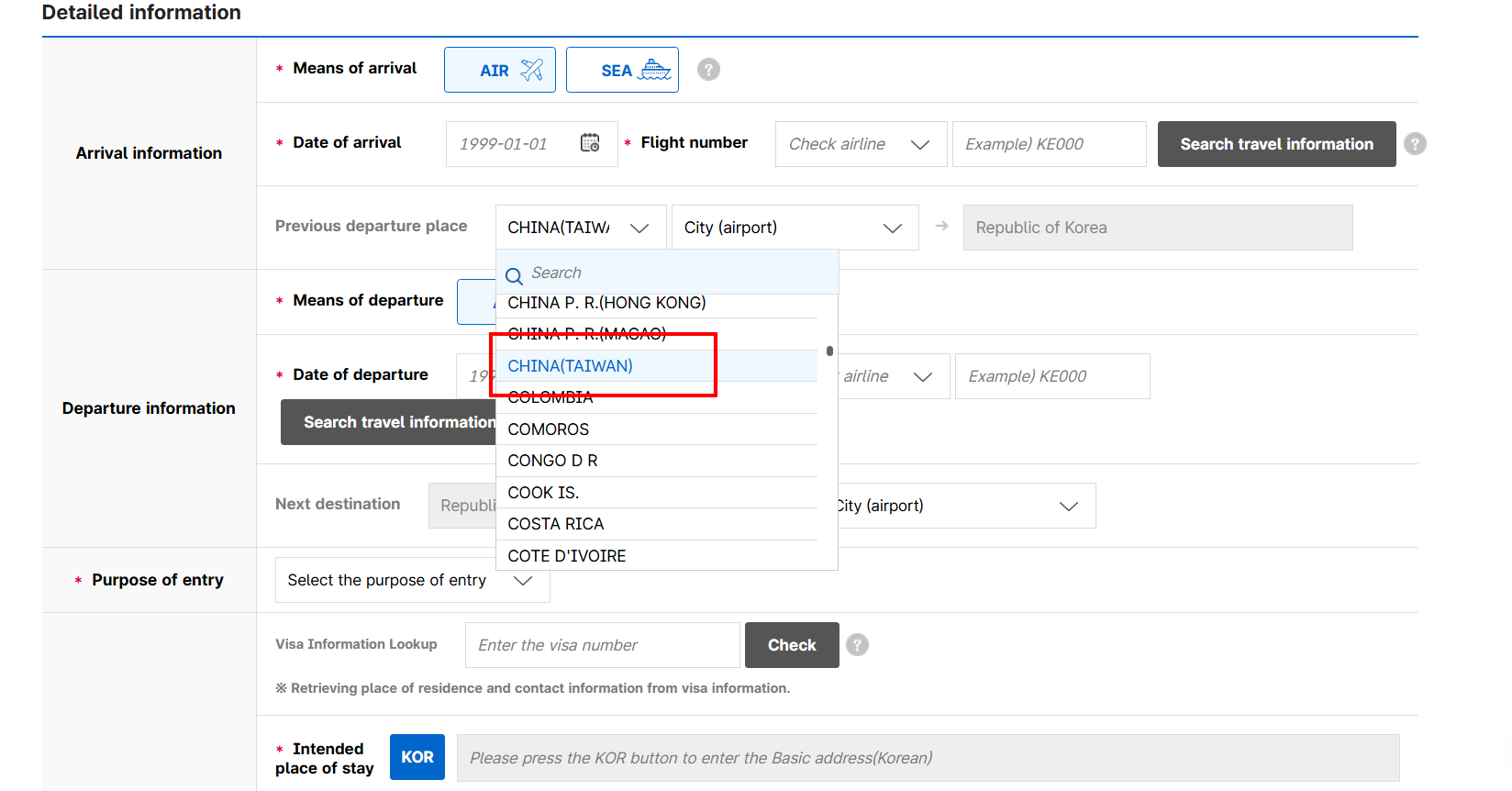Viewport: 1512px width, 791px height.
Task: Click the visa number input field
Action: tap(602, 645)
